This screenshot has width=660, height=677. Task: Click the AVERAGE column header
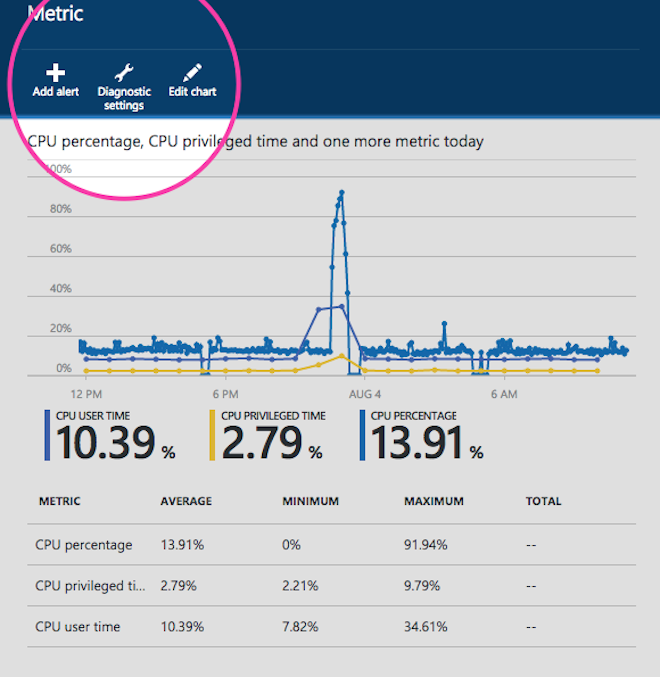(x=186, y=501)
